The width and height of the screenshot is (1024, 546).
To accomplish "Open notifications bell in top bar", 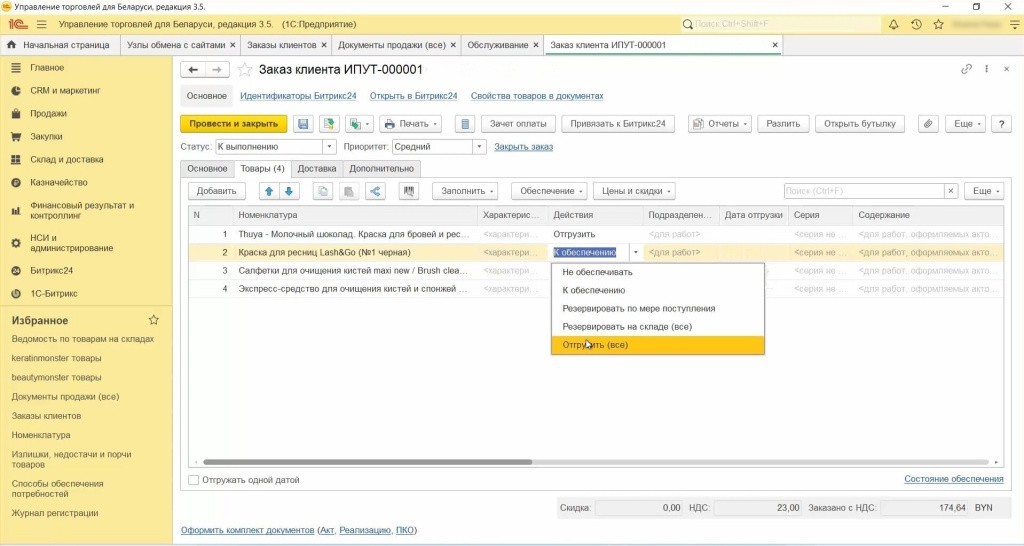I will tap(892, 23).
